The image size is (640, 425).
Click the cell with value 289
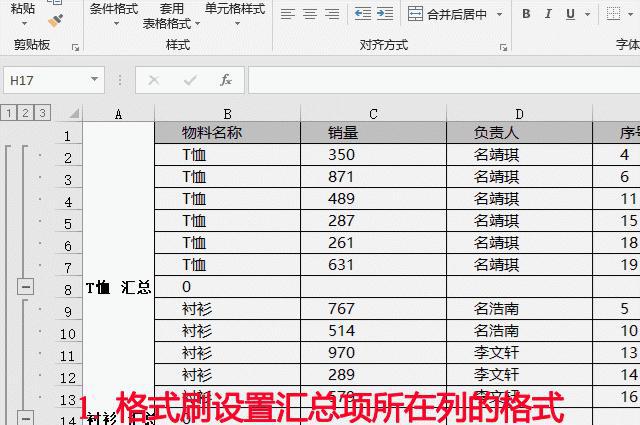click(x=373, y=375)
